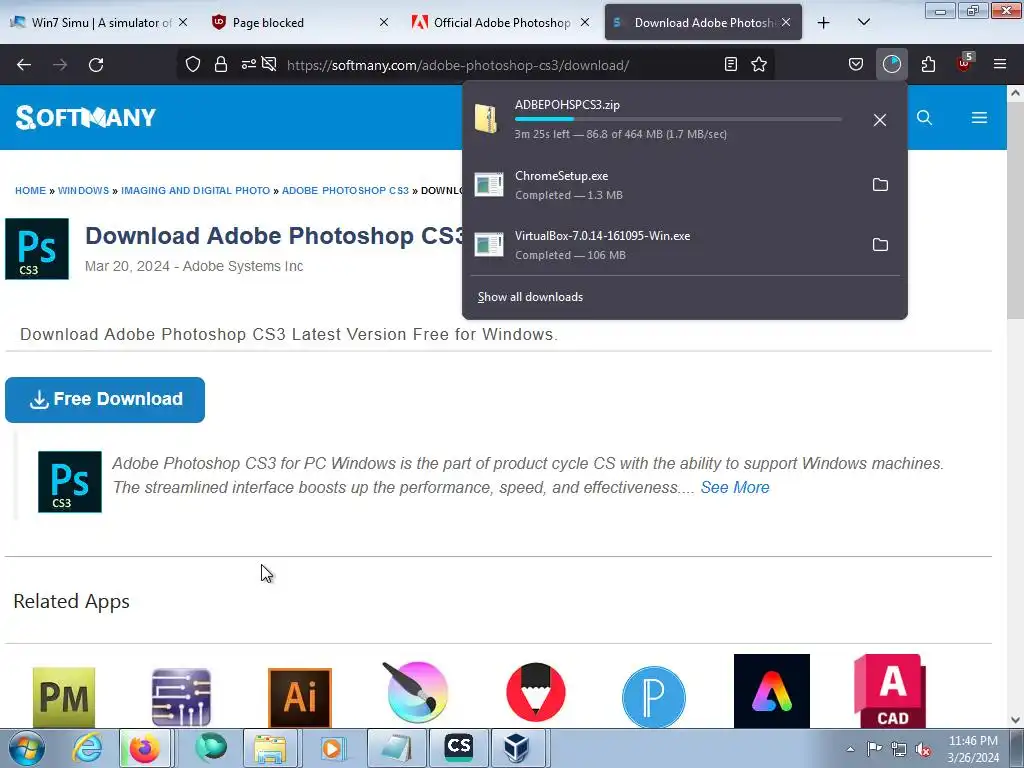
Task: Open the Softmany site hamburger menu
Action: [x=979, y=118]
